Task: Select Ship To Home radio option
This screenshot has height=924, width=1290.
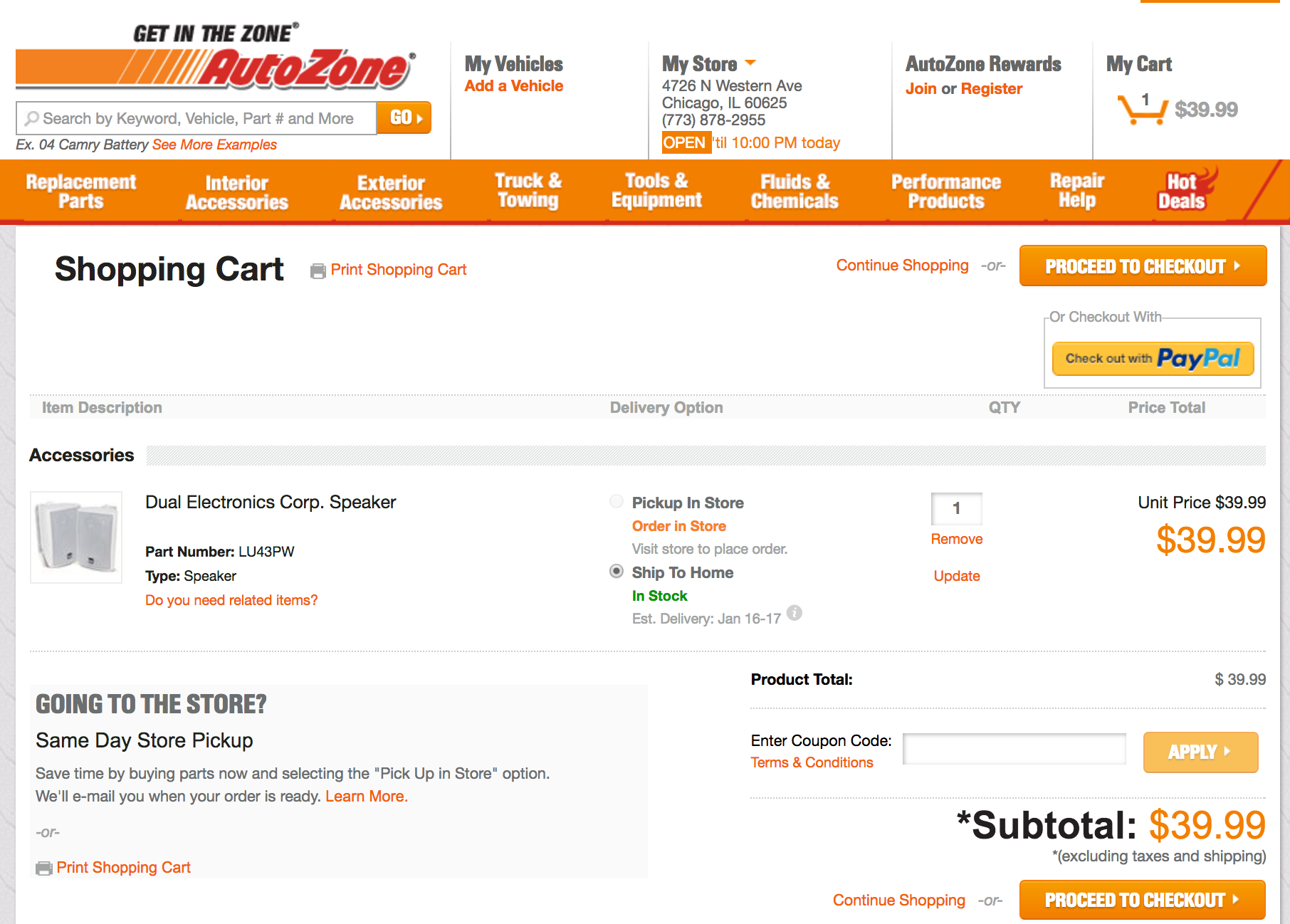Action: [x=617, y=572]
